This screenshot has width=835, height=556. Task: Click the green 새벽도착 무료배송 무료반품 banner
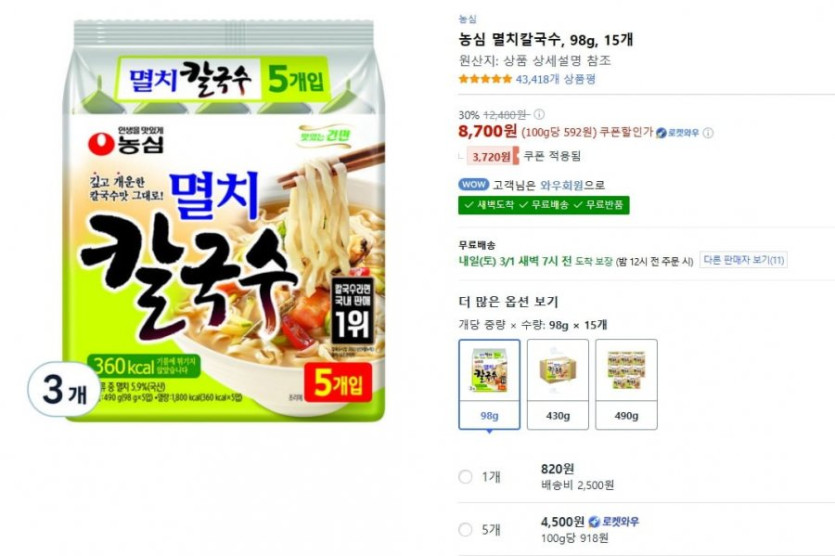(x=544, y=205)
